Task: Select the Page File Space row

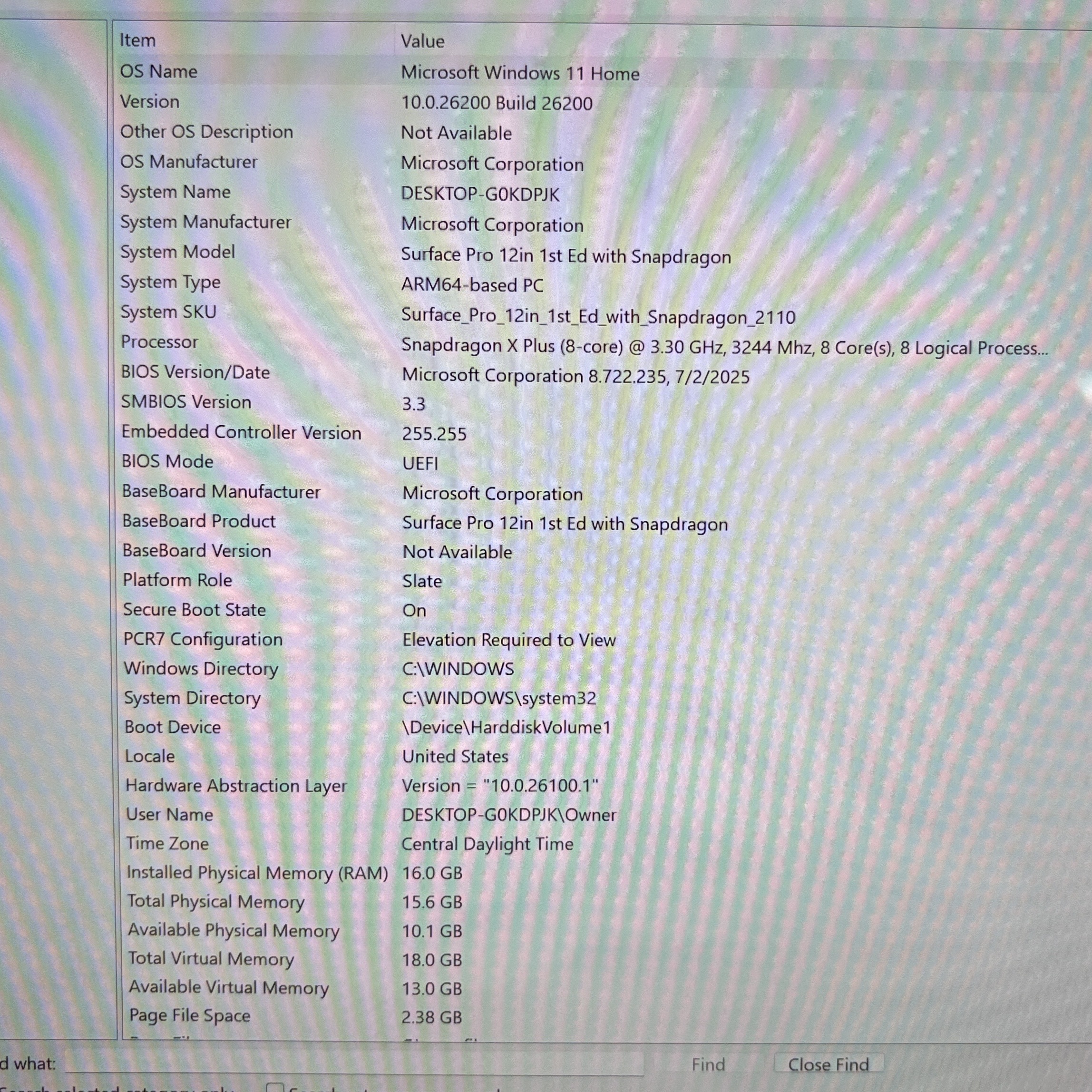Action: (x=588, y=1016)
